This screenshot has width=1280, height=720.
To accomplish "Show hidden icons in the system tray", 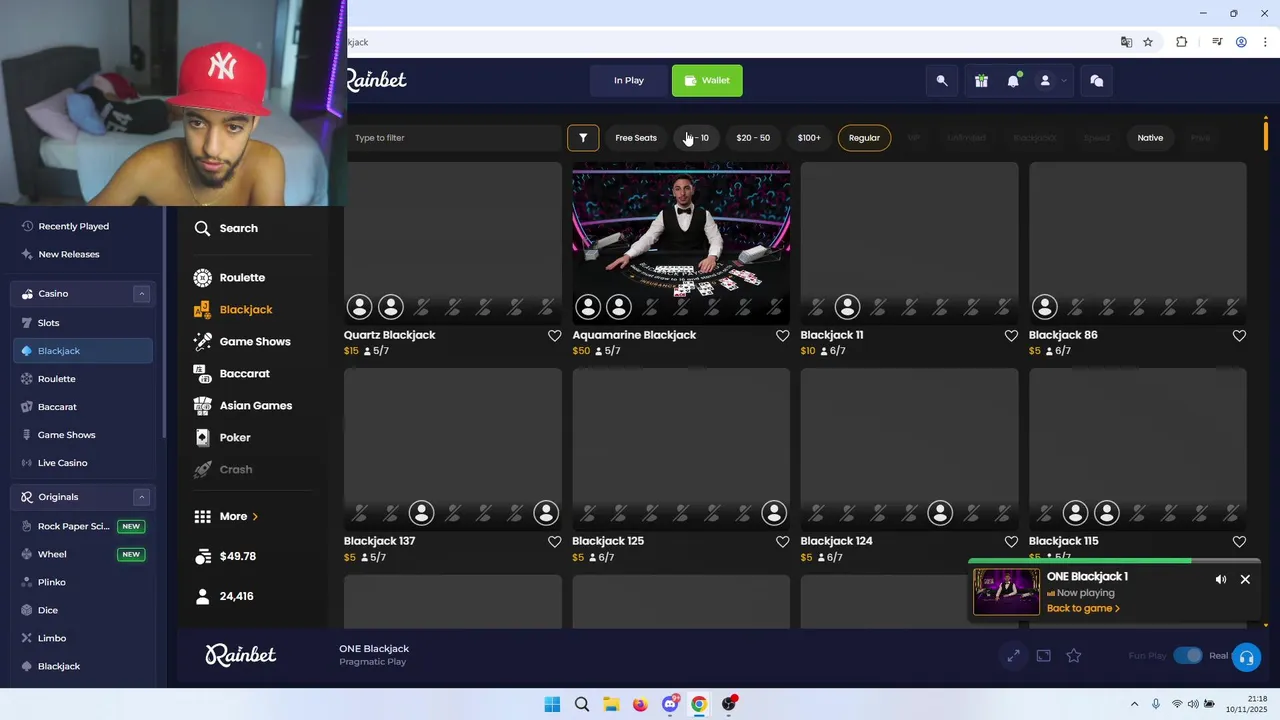I will coord(1134,704).
